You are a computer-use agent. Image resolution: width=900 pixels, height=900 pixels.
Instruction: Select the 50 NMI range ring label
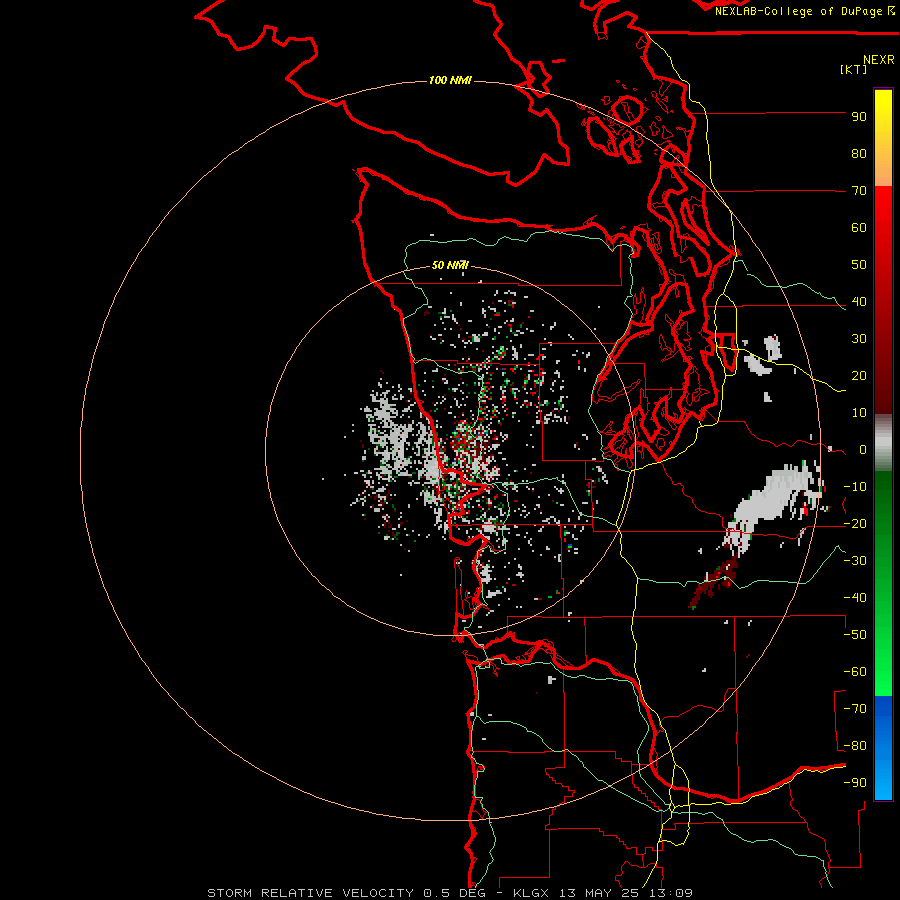[x=450, y=265]
